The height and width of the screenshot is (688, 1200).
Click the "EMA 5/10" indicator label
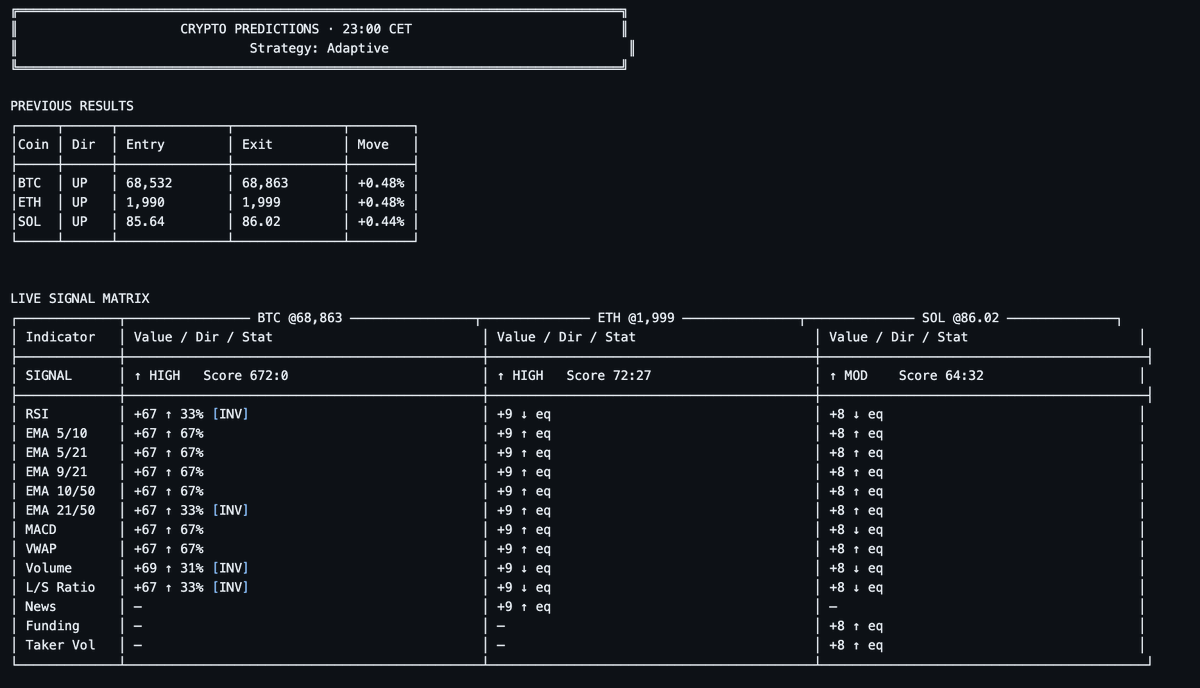(56, 433)
